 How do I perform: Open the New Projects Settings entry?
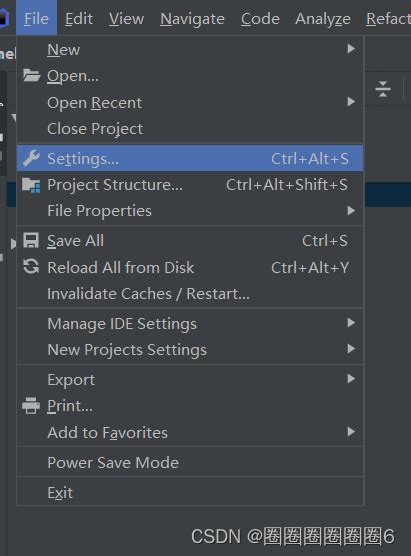pos(190,350)
